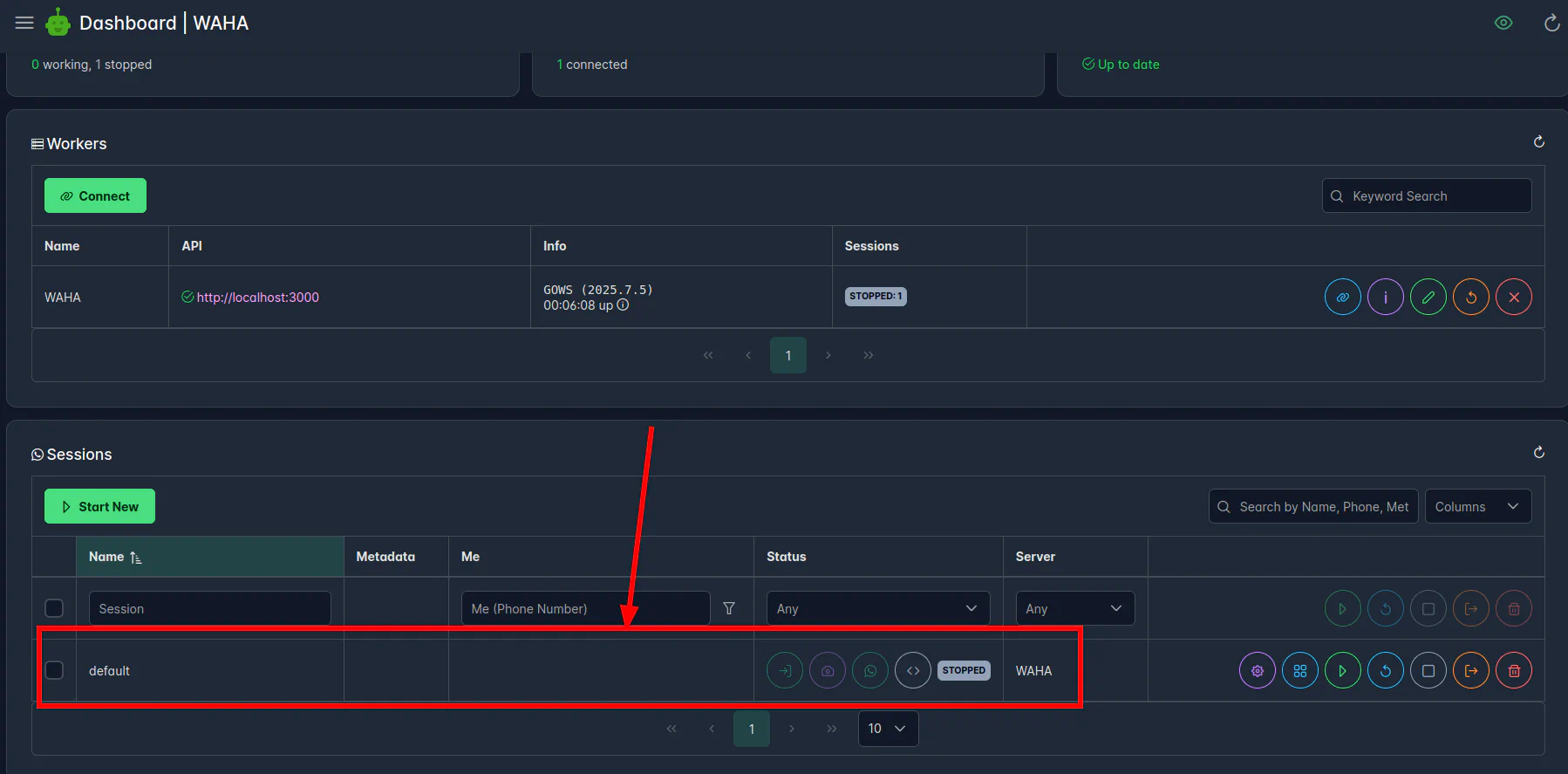Click bulk delete sessions trash icon

(x=1514, y=608)
